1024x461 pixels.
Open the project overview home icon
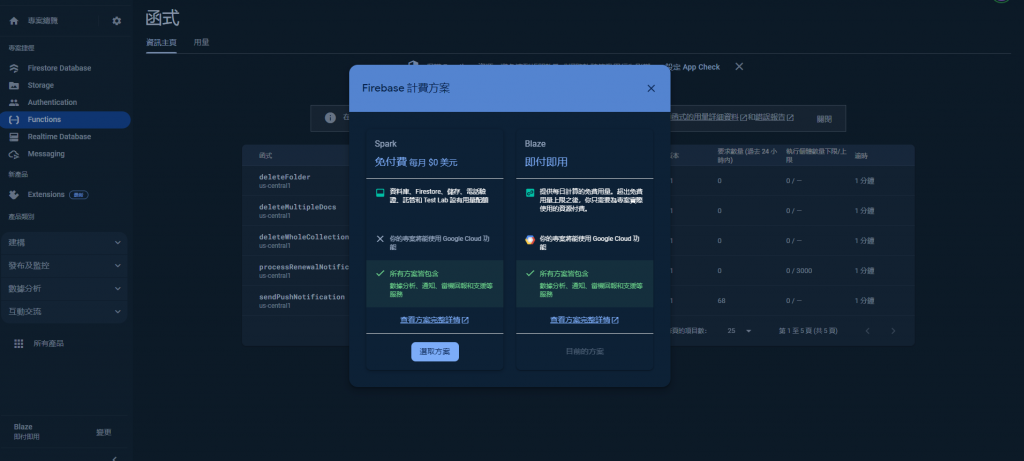[x=14, y=21]
